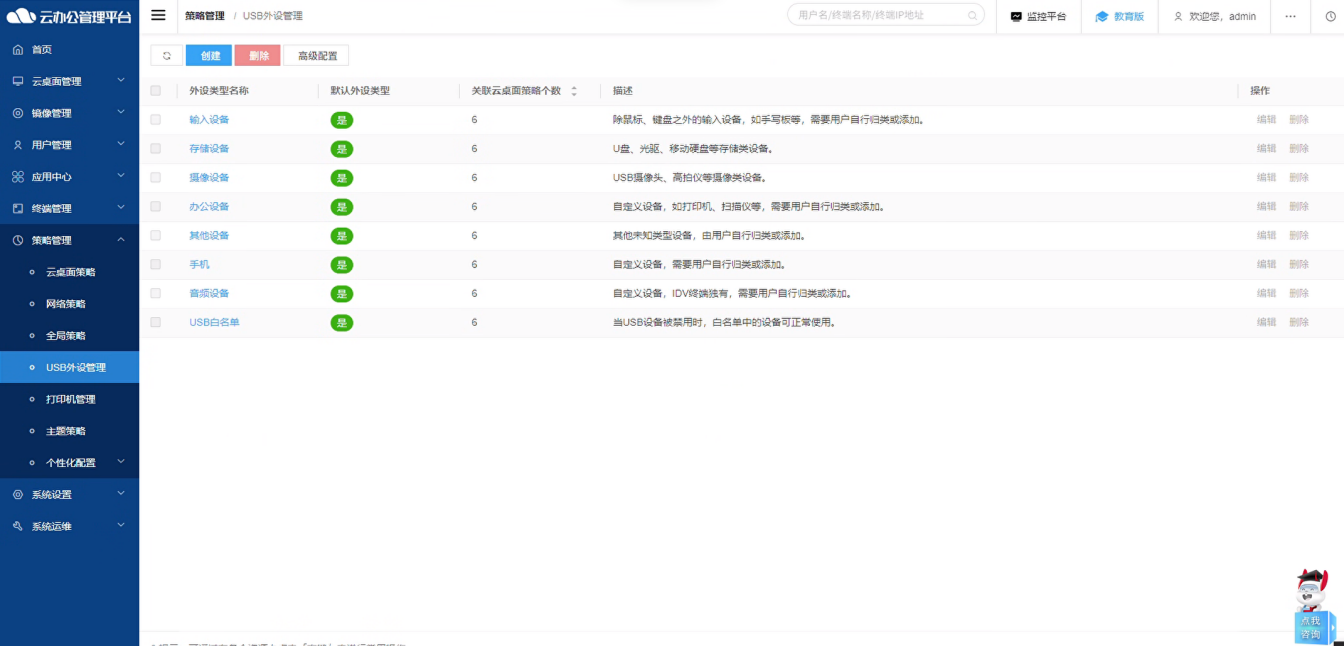Open the USB白名单 link

coord(214,322)
